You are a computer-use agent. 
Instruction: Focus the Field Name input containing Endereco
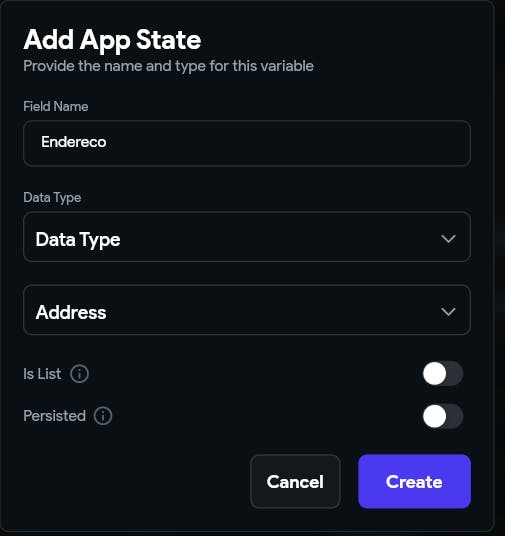247,143
